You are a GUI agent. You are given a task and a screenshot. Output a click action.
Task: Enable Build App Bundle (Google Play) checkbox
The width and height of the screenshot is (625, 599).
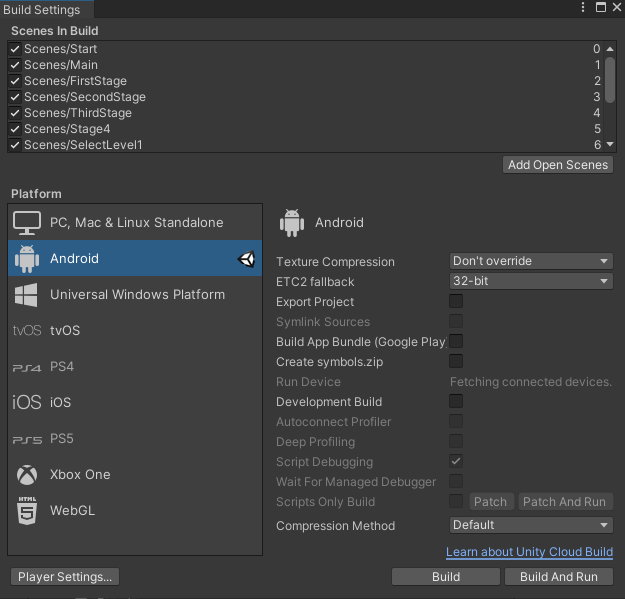(x=456, y=341)
